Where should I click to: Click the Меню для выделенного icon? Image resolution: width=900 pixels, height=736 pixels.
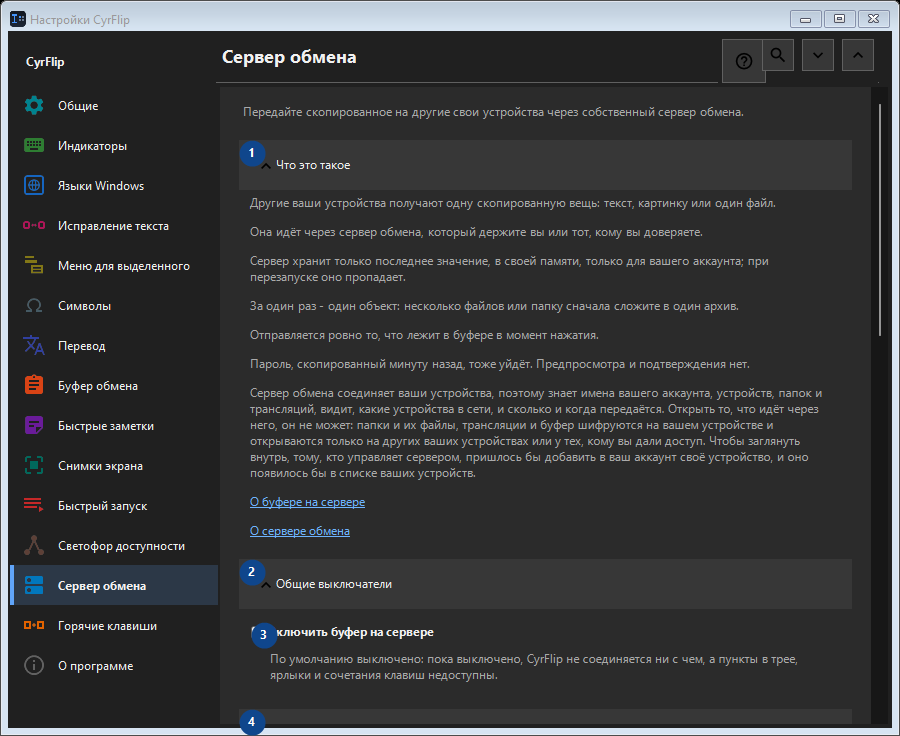coord(34,266)
